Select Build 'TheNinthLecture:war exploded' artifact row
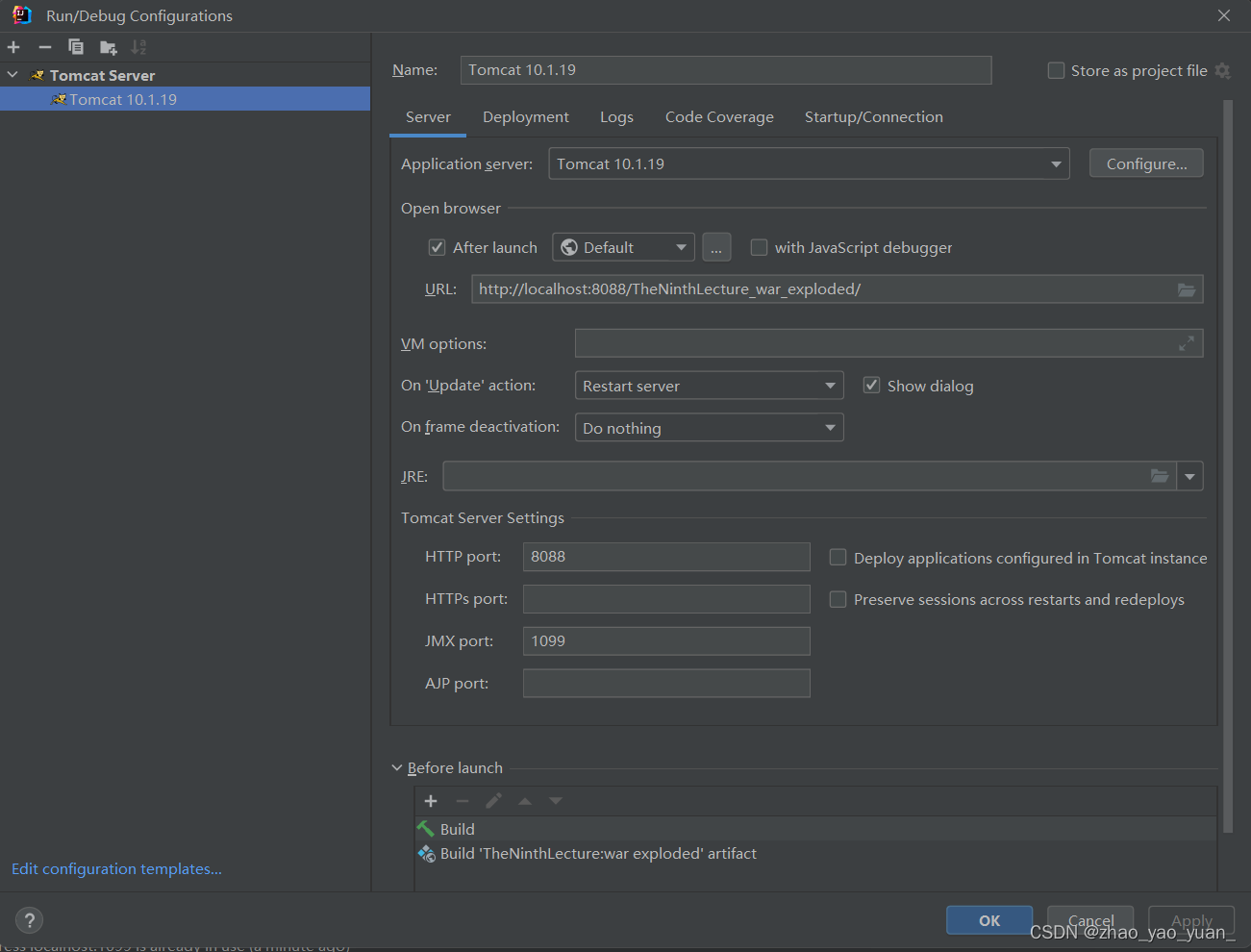This screenshot has width=1251, height=952. 815,854
